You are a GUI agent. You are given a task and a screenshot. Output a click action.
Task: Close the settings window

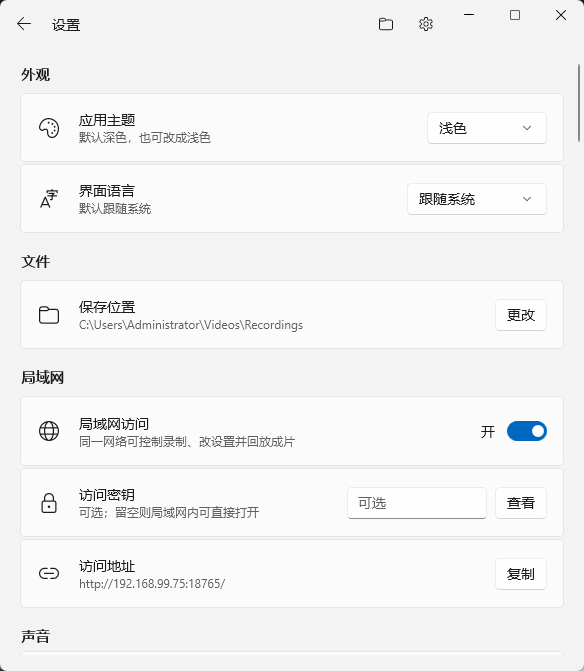(561, 15)
